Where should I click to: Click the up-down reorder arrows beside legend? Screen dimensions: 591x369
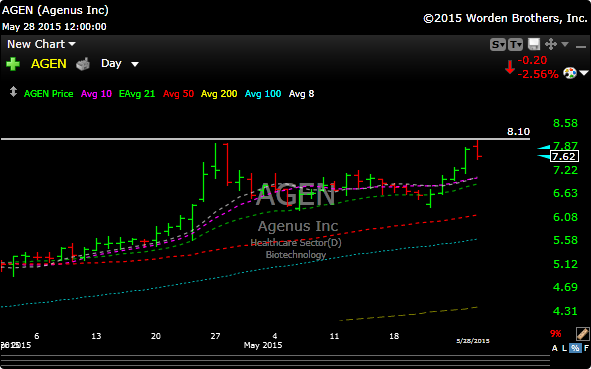click(x=13, y=92)
